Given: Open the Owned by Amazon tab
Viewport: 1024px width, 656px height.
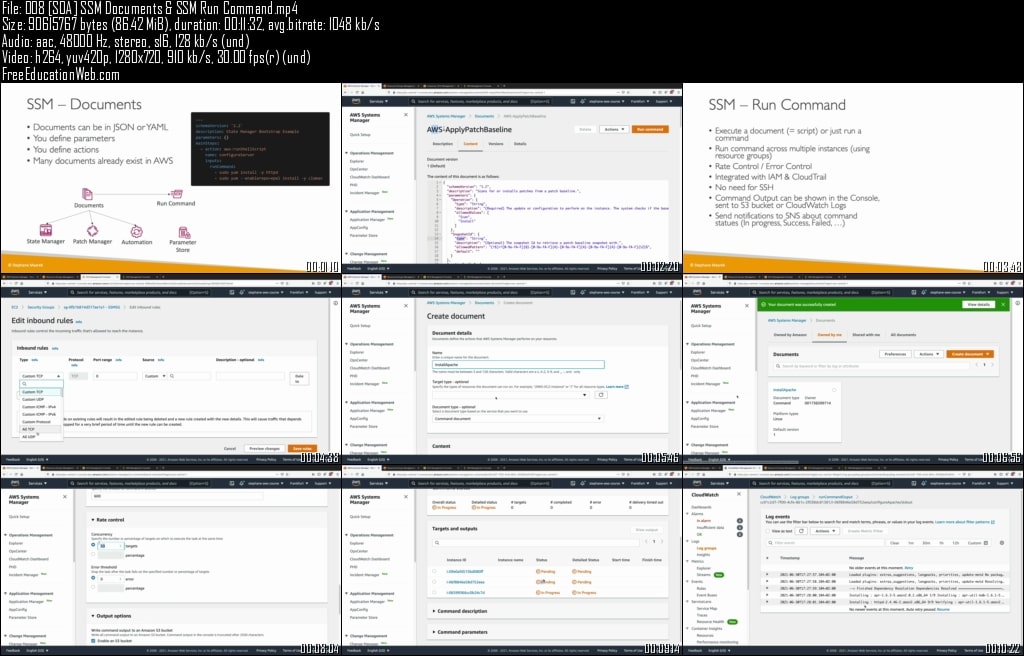Looking at the screenshot, I should pyautogui.click(x=790, y=335).
